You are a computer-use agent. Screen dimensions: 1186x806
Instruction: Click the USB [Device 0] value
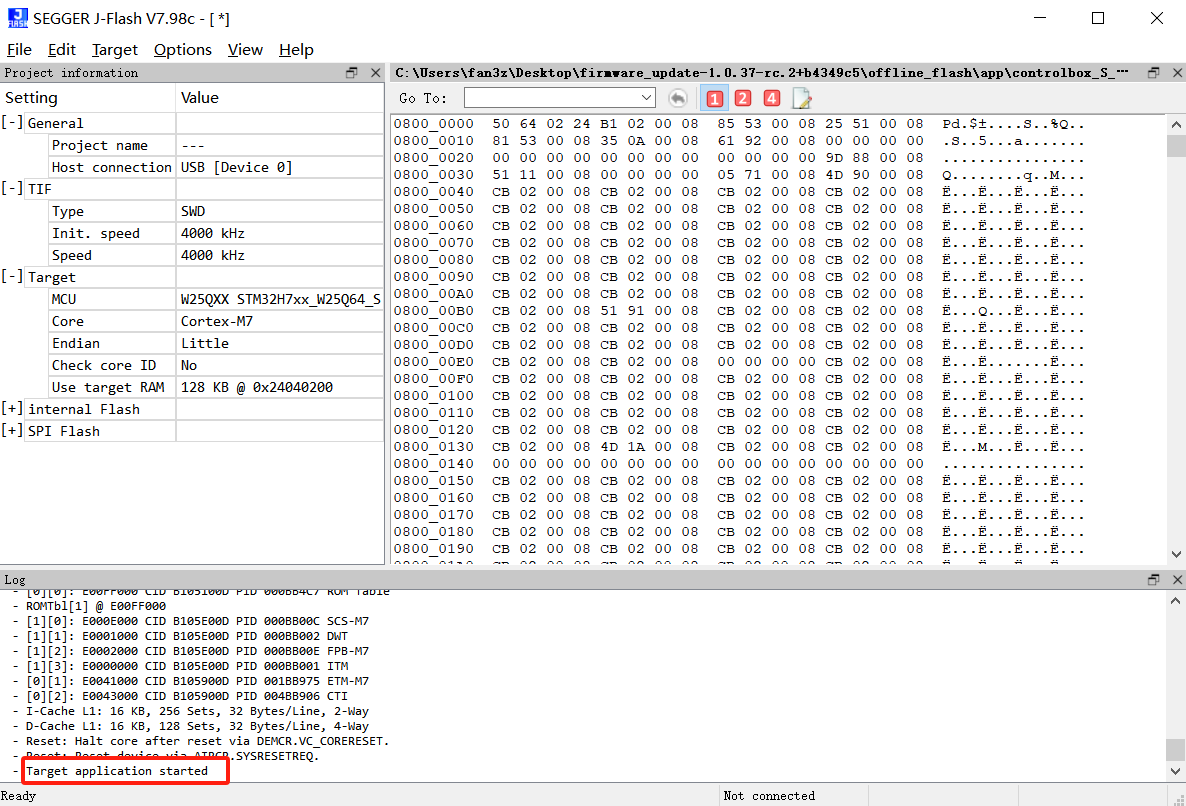(x=236, y=167)
